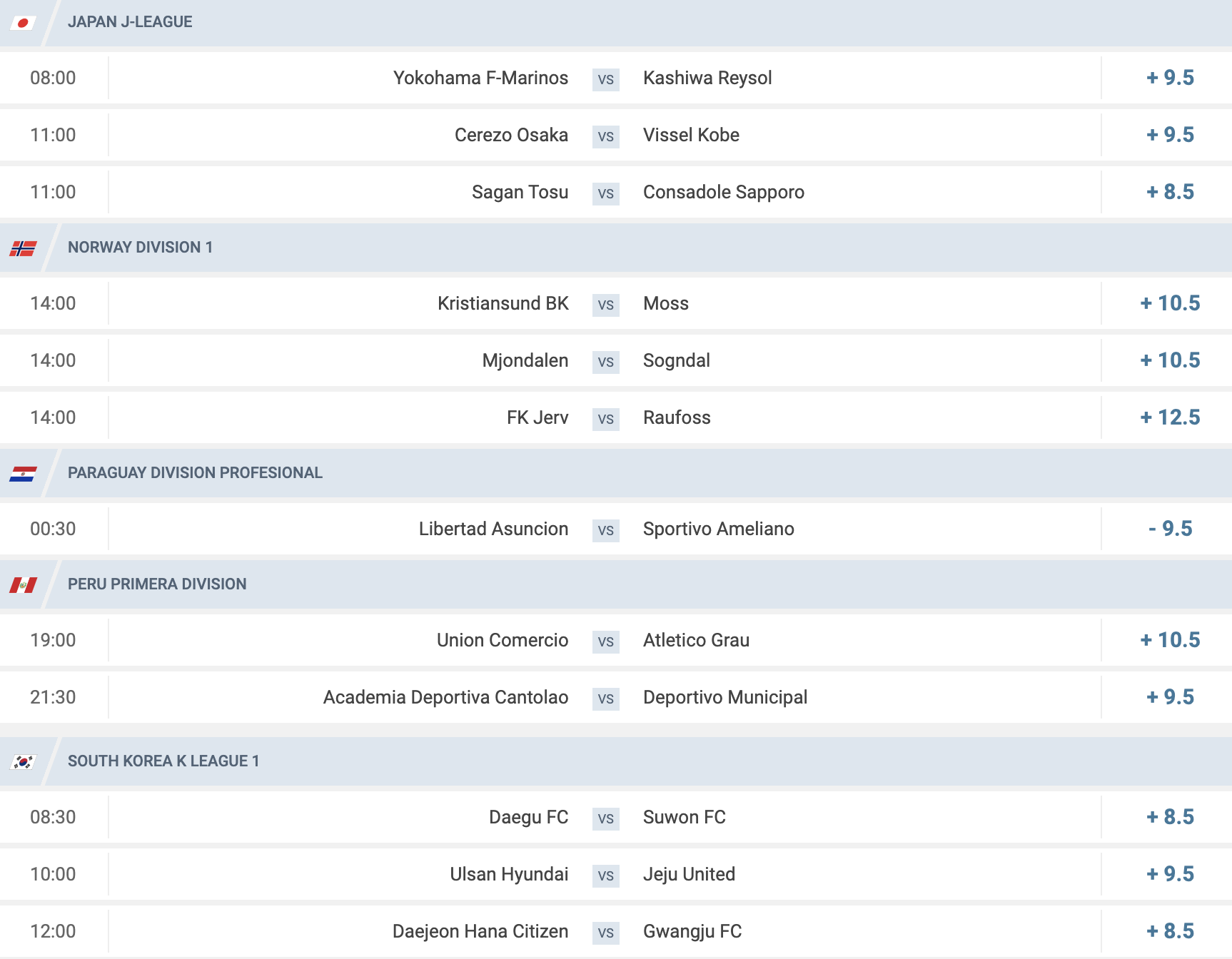Viewport: 1232px width, 959px height.
Task: Click -9.5 tip for Libertad Asuncion match
Action: [x=1170, y=529]
